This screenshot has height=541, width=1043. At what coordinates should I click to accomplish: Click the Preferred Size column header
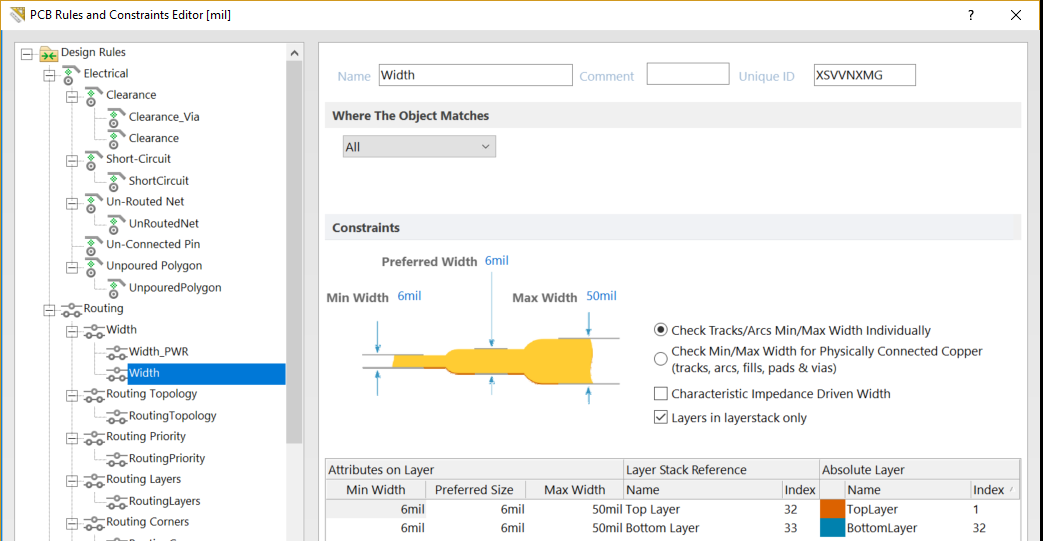pos(474,490)
